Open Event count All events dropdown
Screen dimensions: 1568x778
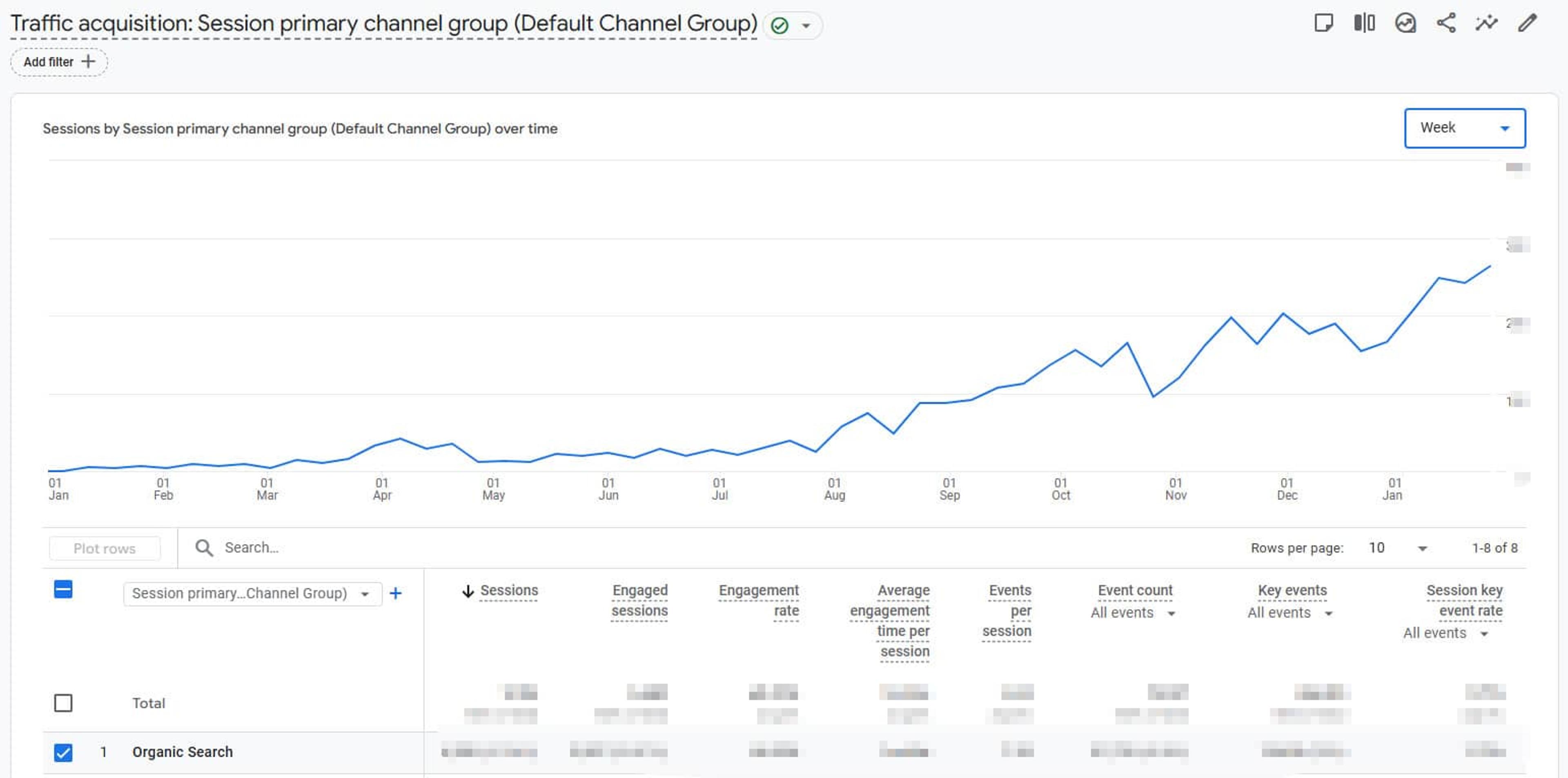[x=1133, y=613]
